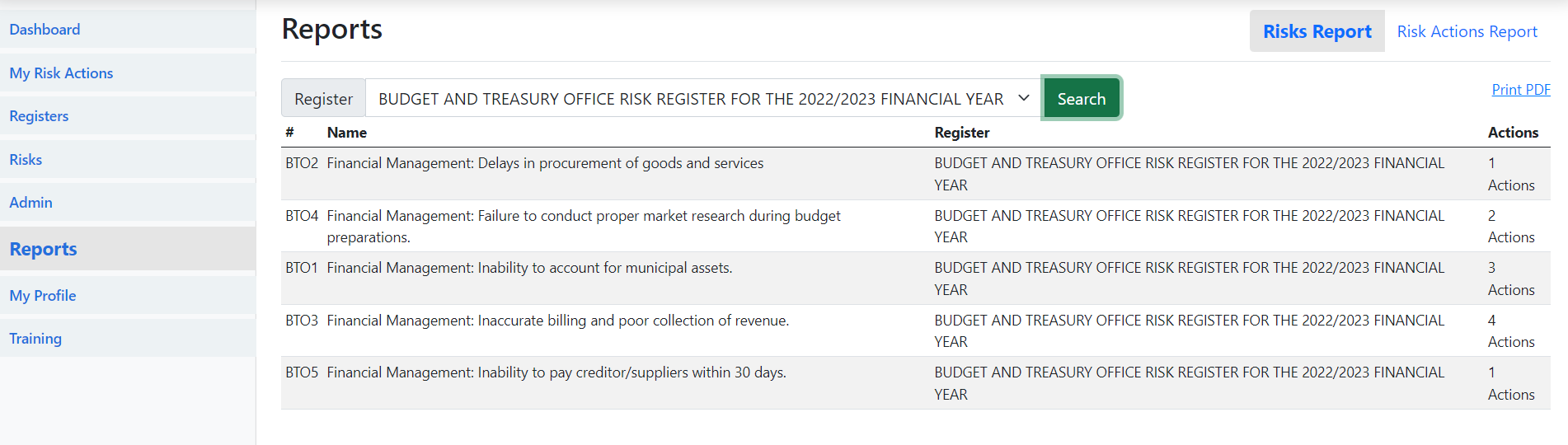Open the My Profile page

coord(43,296)
